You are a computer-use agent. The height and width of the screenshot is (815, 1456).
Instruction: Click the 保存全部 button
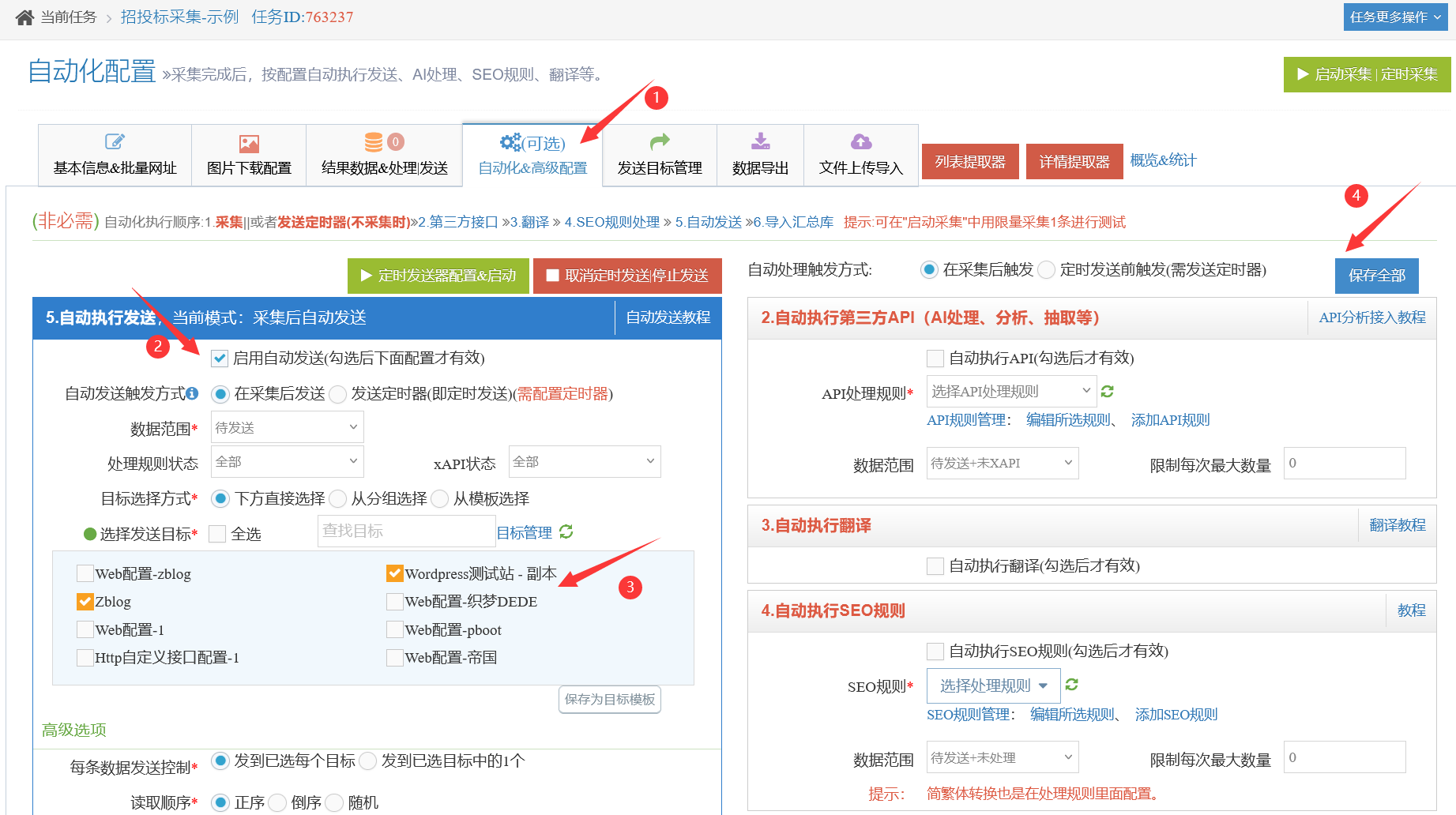(1376, 276)
